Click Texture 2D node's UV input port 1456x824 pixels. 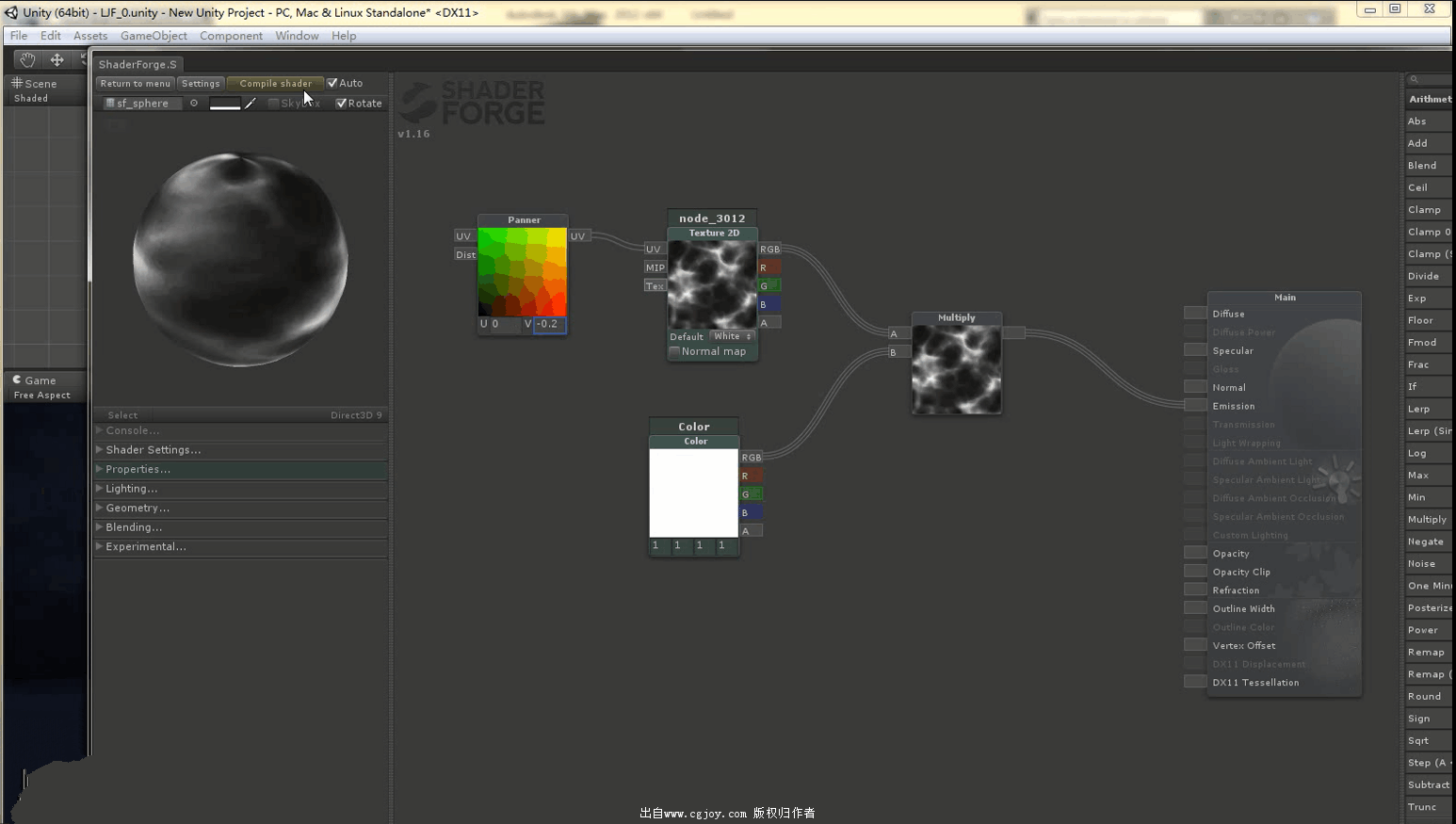click(654, 250)
